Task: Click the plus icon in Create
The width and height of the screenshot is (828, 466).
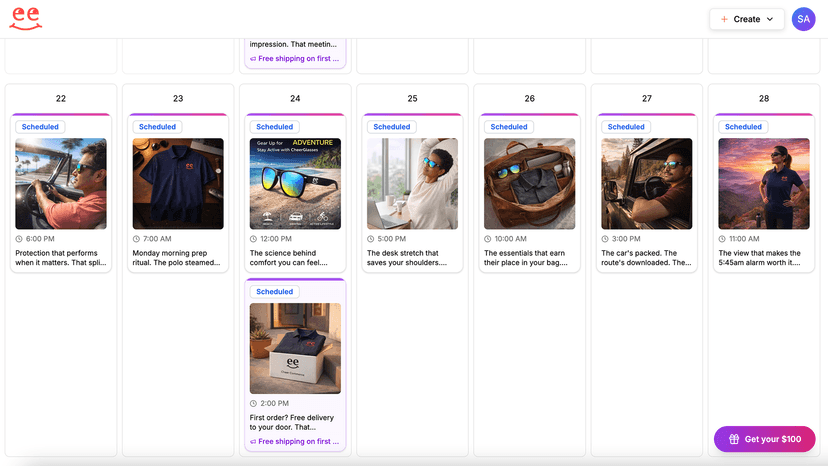Action: click(724, 19)
